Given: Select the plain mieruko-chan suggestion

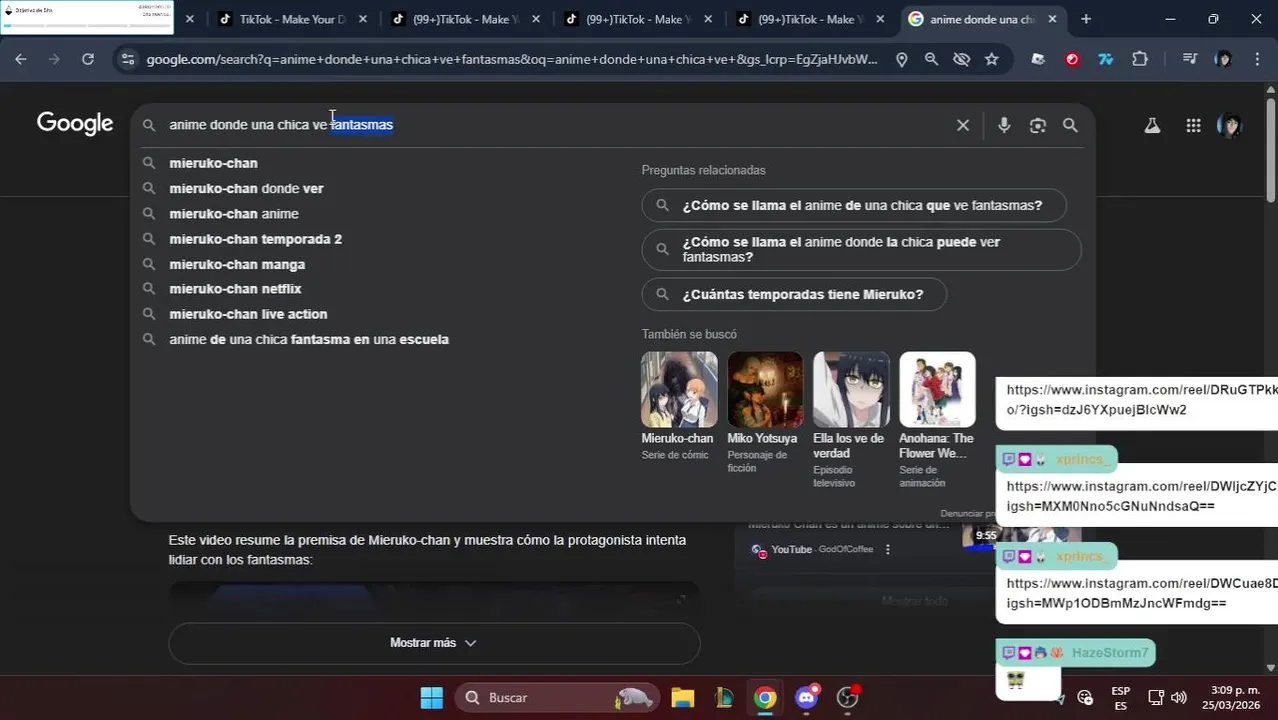Looking at the screenshot, I should (213, 163).
